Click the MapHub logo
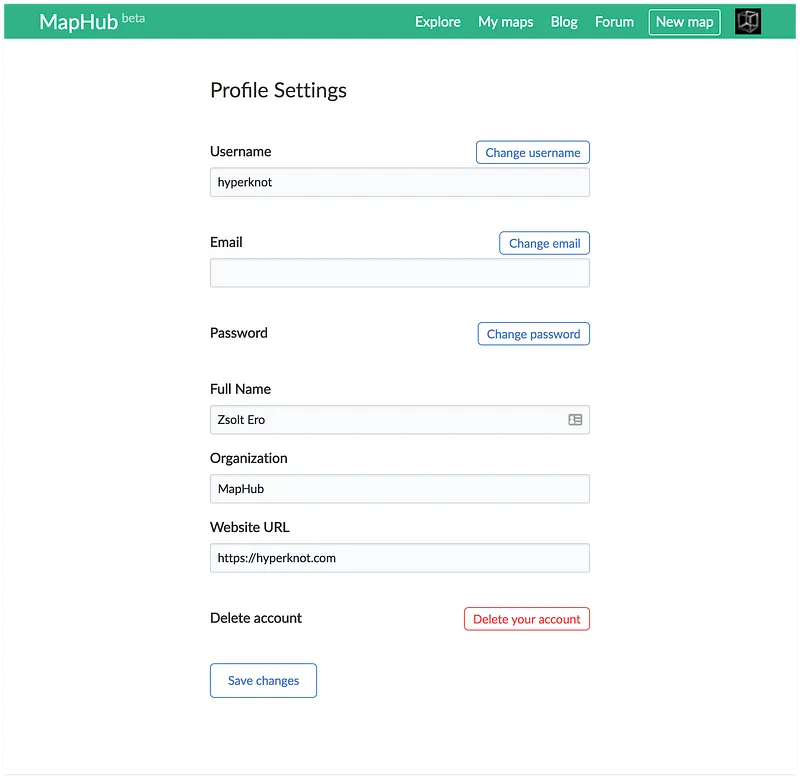The width and height of the screenshot is (800, 778). pos(78,22)
